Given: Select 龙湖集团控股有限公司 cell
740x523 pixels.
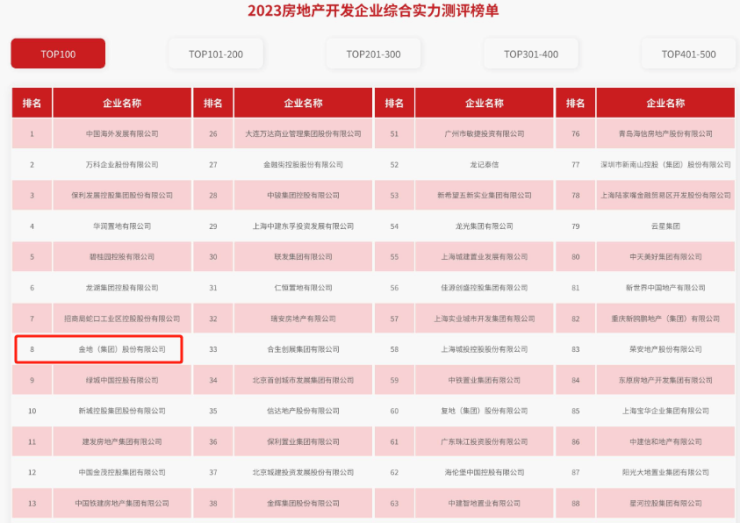Looking at the screenshot, I should [122, 287].
